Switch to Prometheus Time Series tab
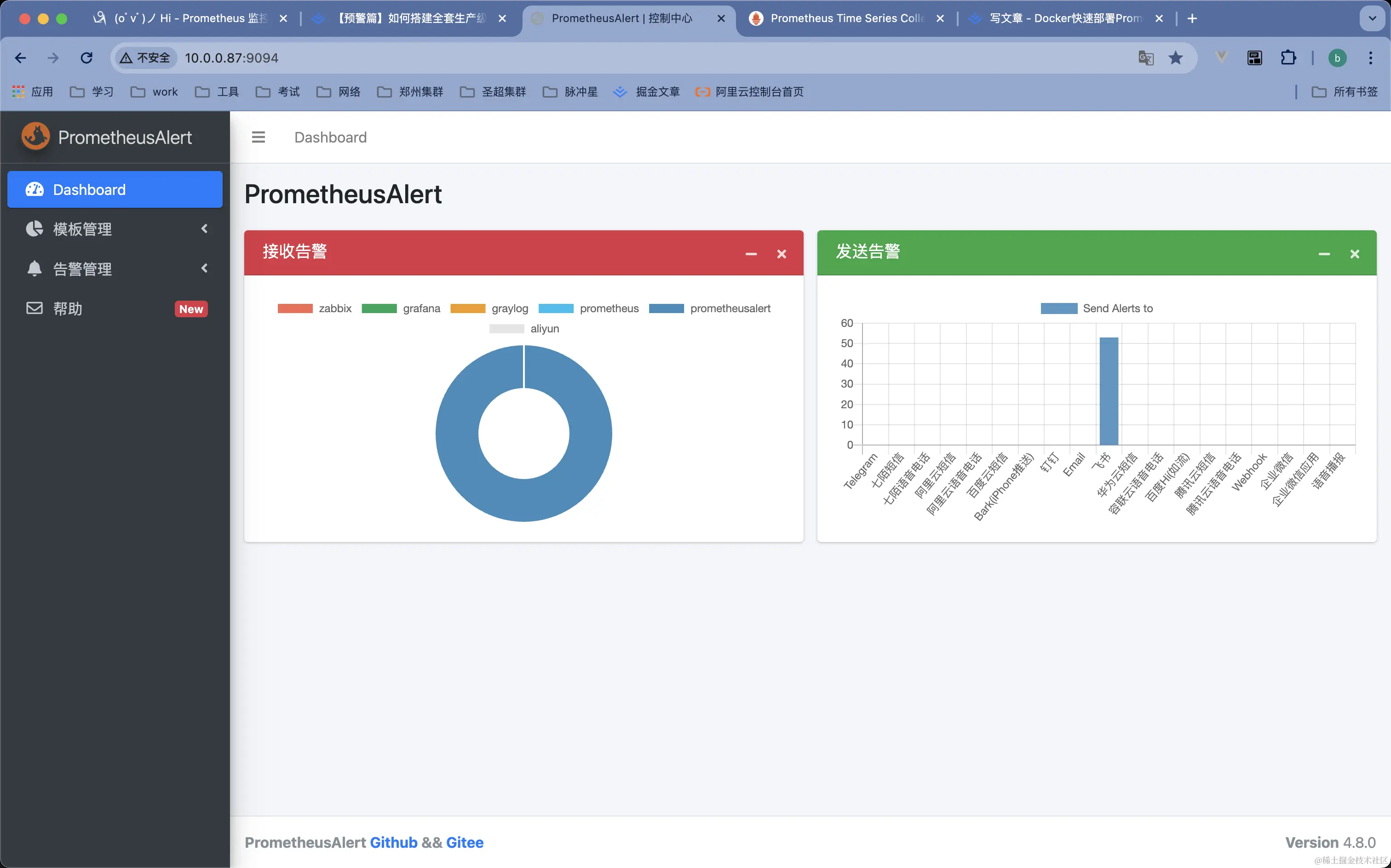This screenshot has width=1391, height=868. [x=844, y=18]
